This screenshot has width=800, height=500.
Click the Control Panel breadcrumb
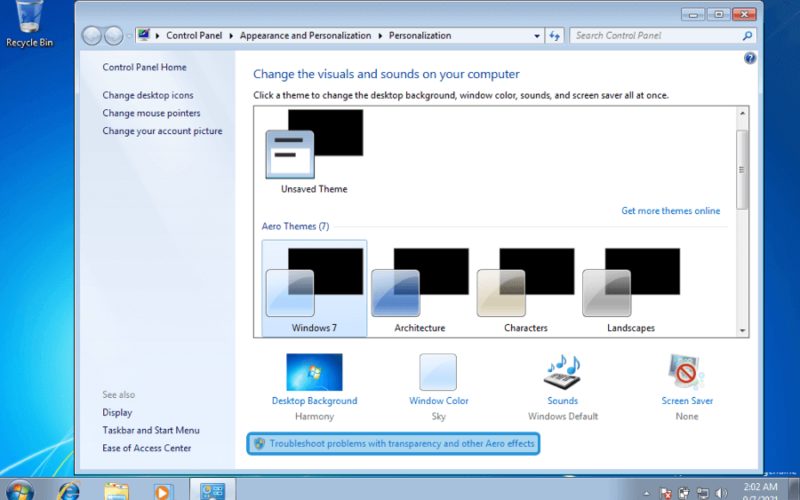click(x=194, y=36)
